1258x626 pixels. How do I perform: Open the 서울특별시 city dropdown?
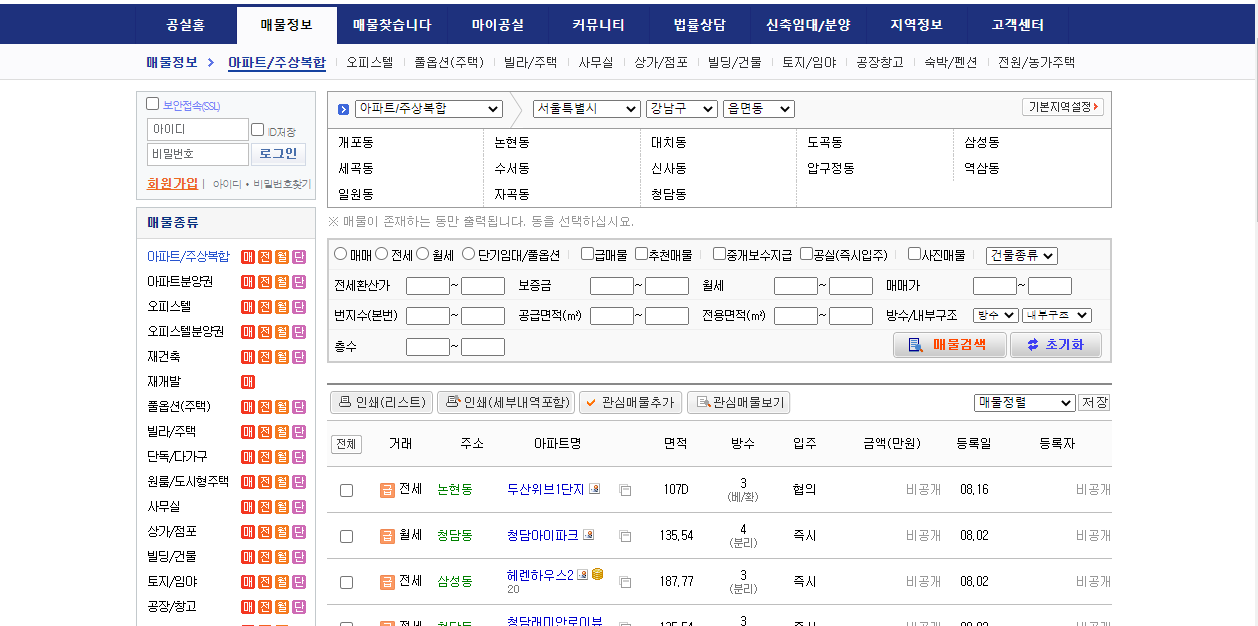click(x=586, y=109)
